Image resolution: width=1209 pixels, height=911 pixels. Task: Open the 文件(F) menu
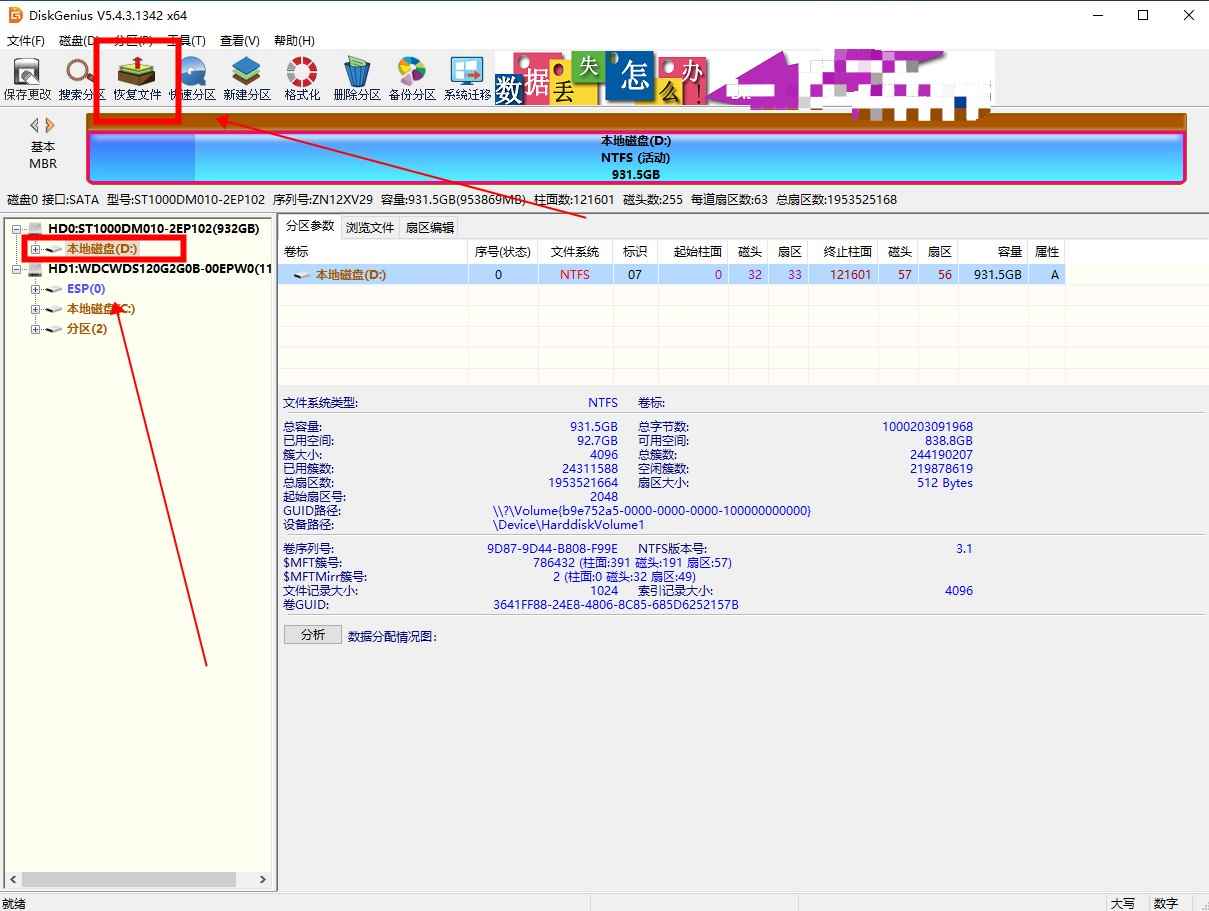click(x=26, y=41)
